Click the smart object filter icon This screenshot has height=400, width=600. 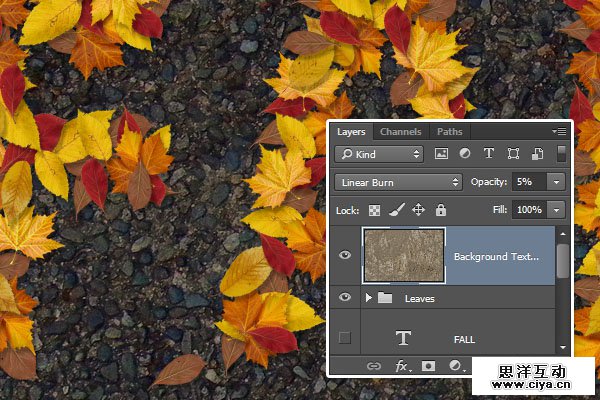click(537, 154)
